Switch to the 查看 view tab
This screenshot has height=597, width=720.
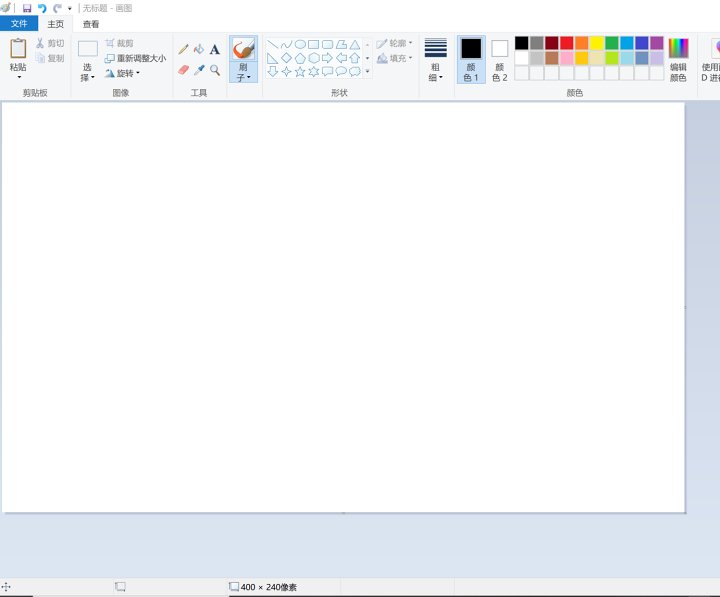[x=91, y=24]
